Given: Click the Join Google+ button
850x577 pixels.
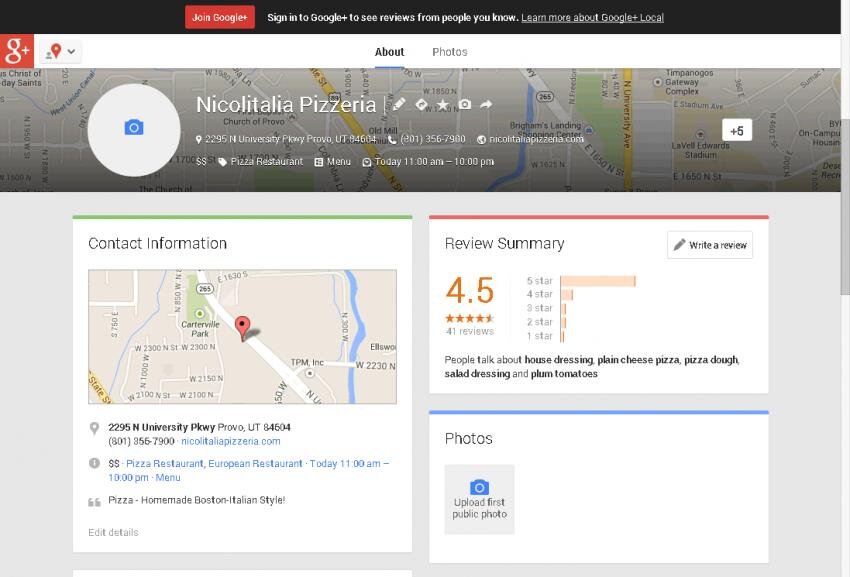Looking at the screenshot, I should point(220,17).
